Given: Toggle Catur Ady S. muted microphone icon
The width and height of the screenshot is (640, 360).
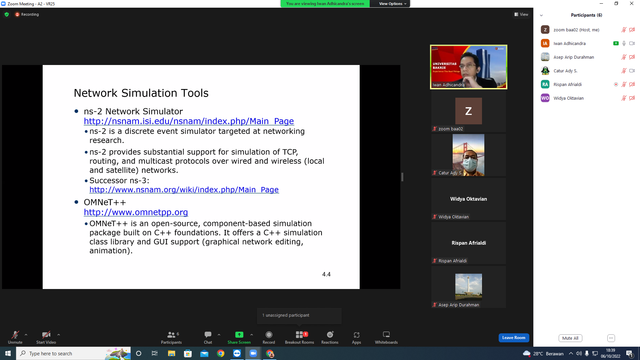Looking at the screenshot, I should 624,71.
